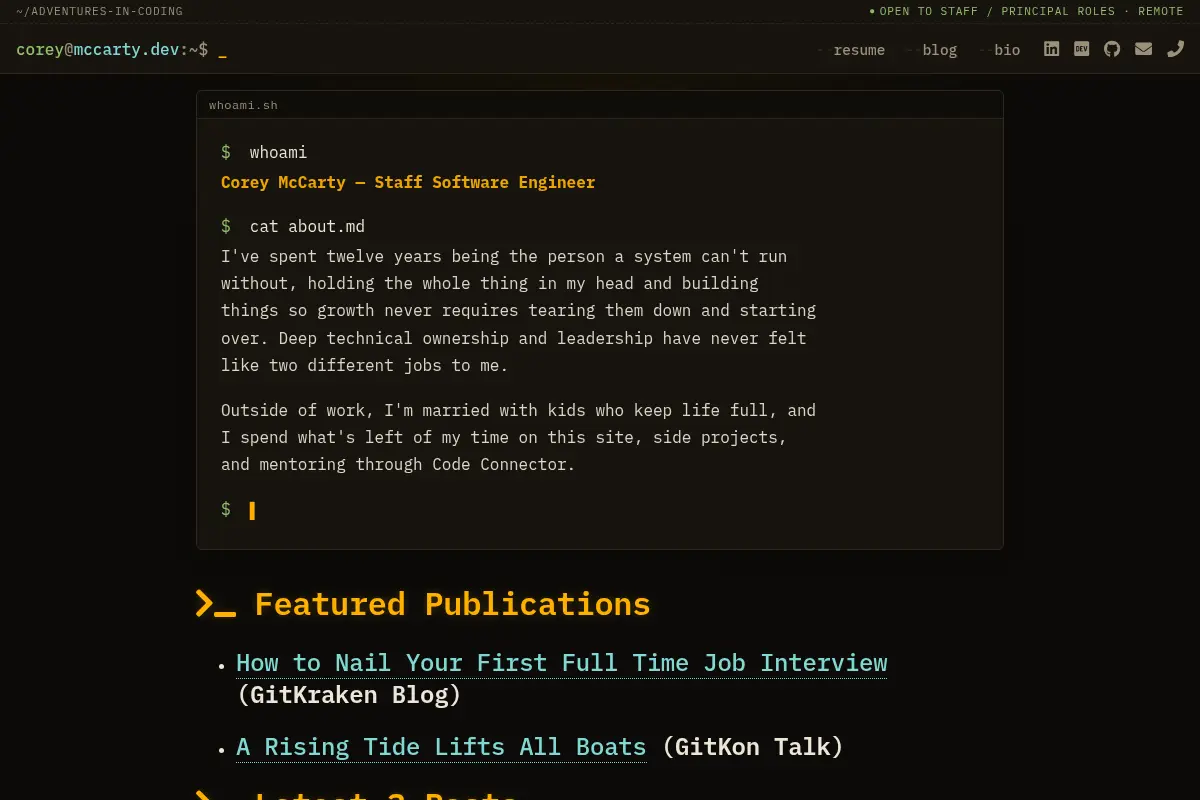Click the Open to Staff / Principal Roles banner
Viewport: 1200px width, 800px height.
pos(1027,12)
